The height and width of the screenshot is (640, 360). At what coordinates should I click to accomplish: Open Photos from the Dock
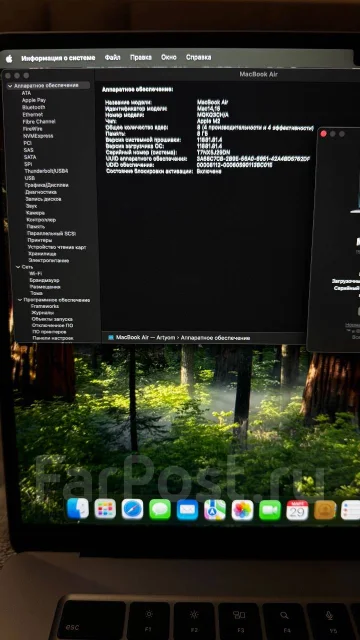pos(242,510)
